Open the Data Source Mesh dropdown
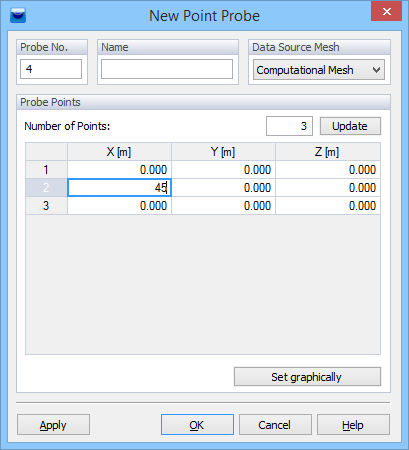The width and height of the screenshot is (409, 450). [x=319, y=70]
